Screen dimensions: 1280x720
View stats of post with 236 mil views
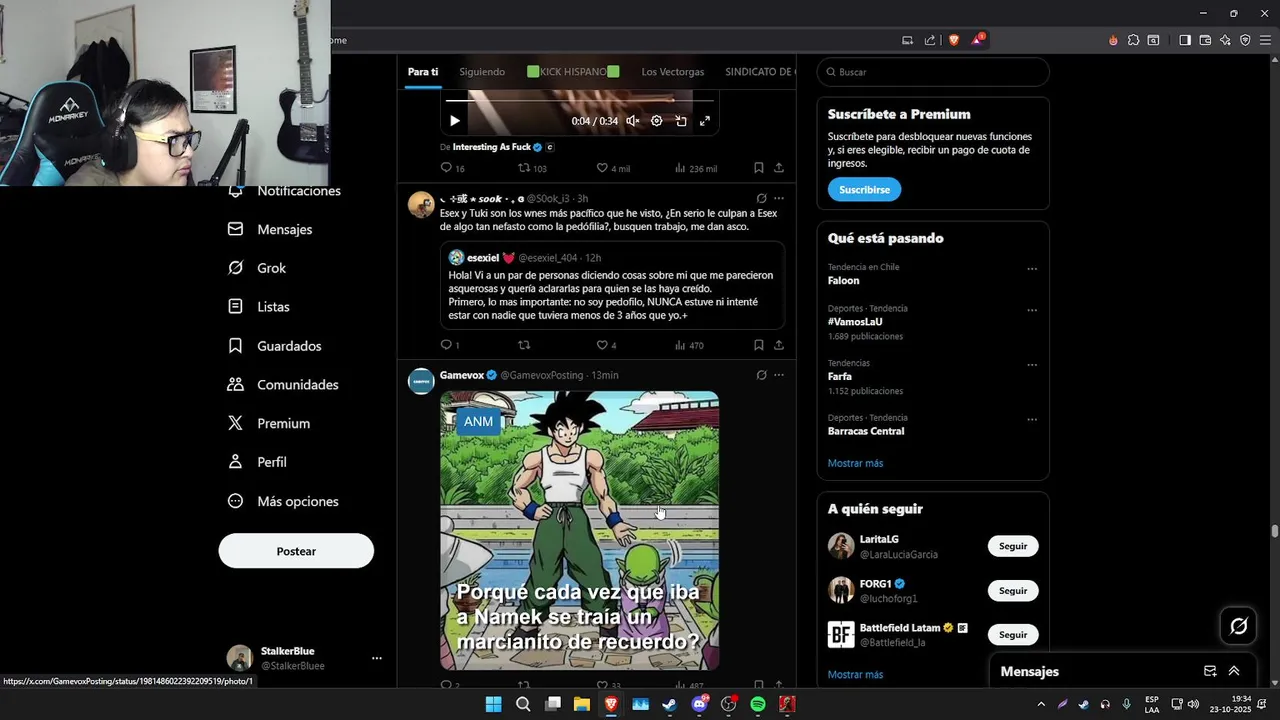pos(696,168)
